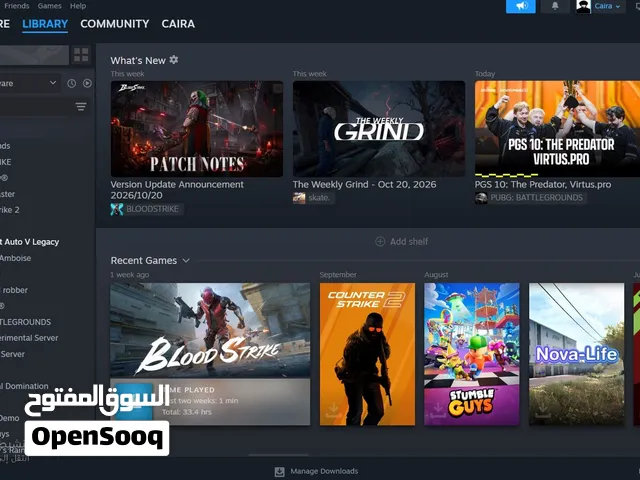Open What's New settings gear
The width and height of the screenshot is (640, 480).
174,60
